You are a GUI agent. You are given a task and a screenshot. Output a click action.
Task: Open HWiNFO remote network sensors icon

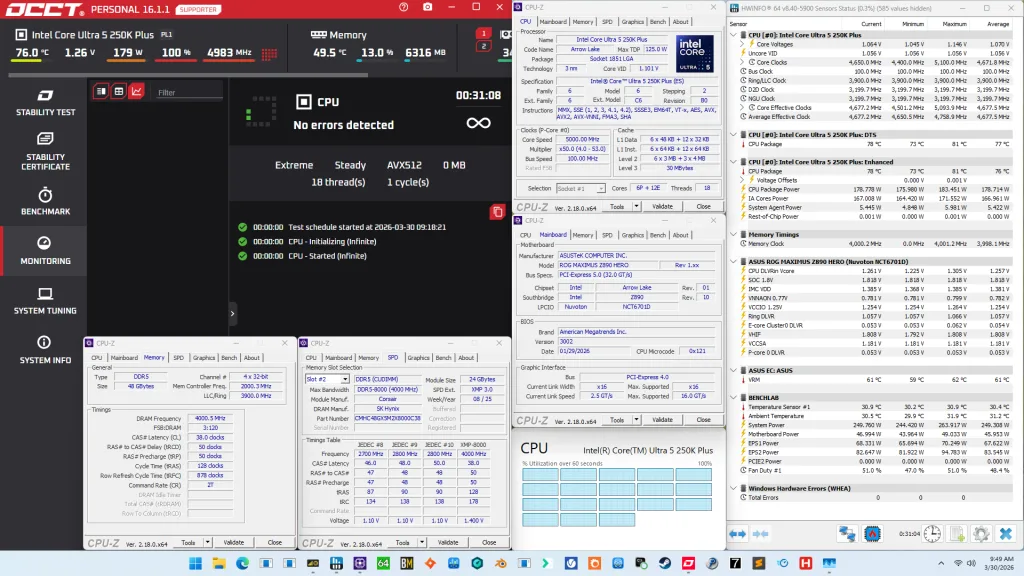[x=847, y=534]
